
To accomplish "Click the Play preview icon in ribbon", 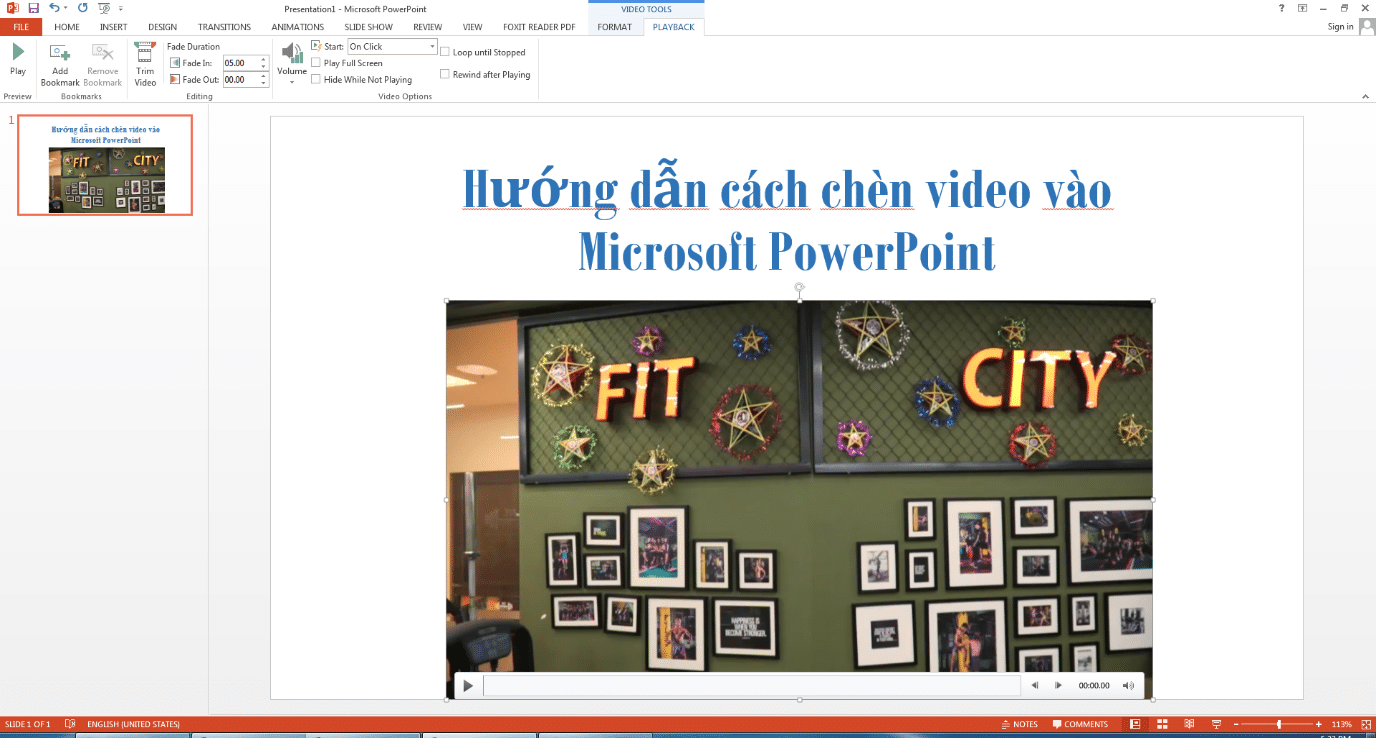I will point(18,52).
